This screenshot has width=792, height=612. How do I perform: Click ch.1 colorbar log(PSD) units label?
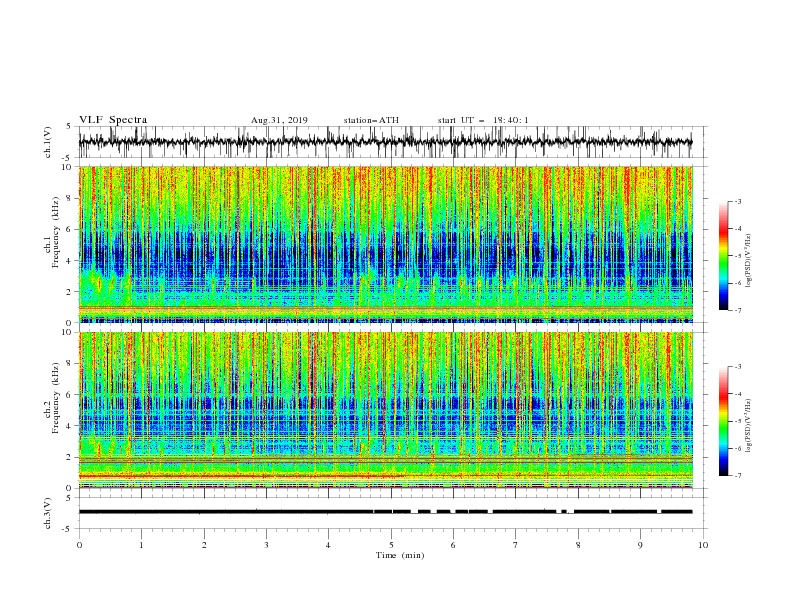(748, 261)
